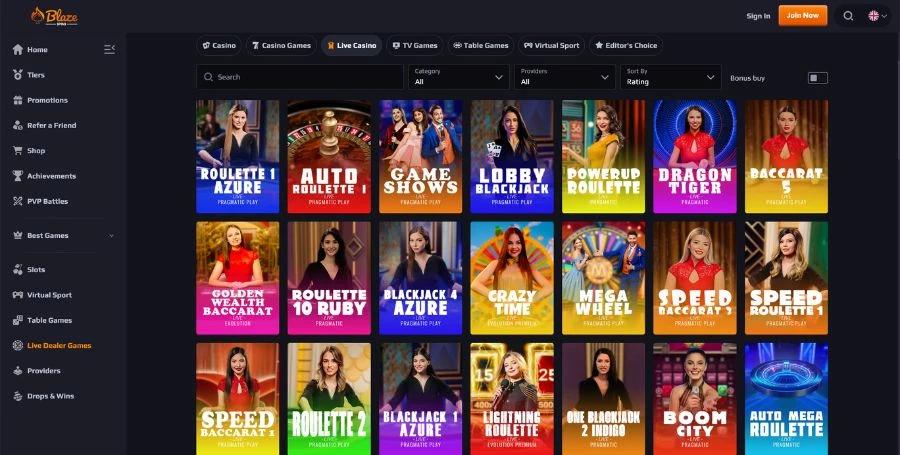Click the Virtual Sport sidebar icon
The width and height of the screenshot is (900, 455).
pyautogui.click(x=18, y=295)
